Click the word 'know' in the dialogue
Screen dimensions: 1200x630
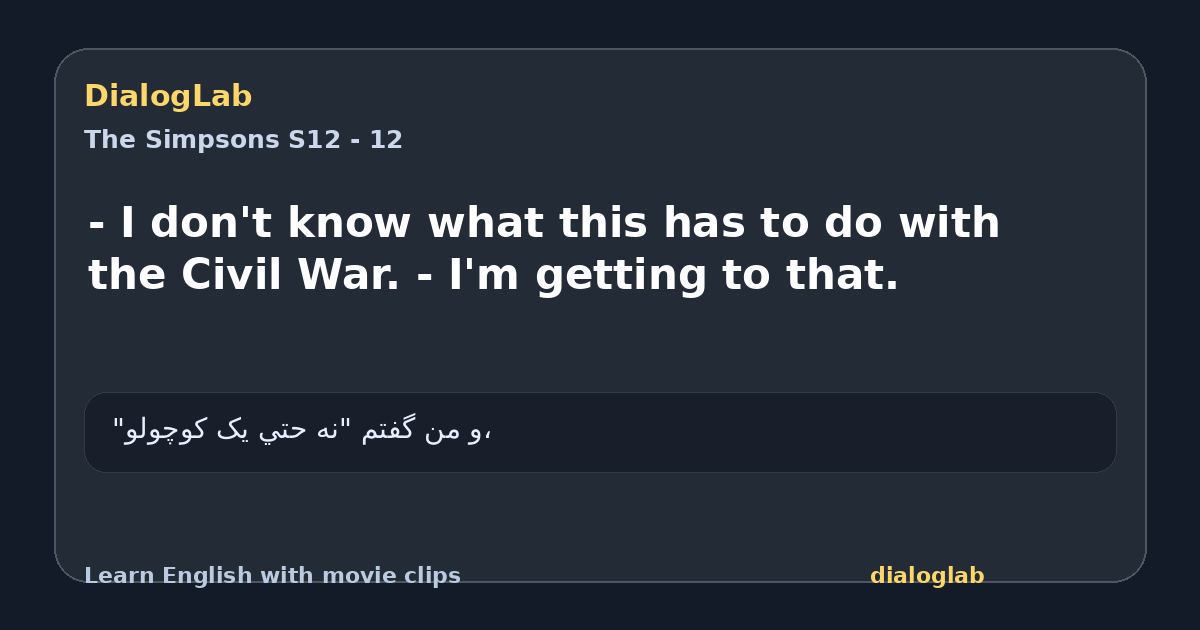click(349, 223)
